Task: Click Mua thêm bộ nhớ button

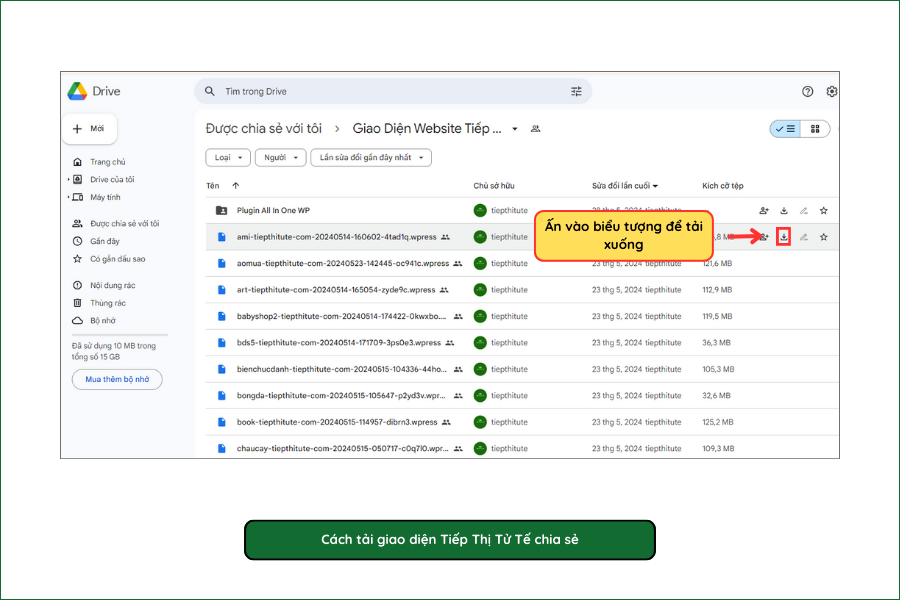Action: click(117, 380)
